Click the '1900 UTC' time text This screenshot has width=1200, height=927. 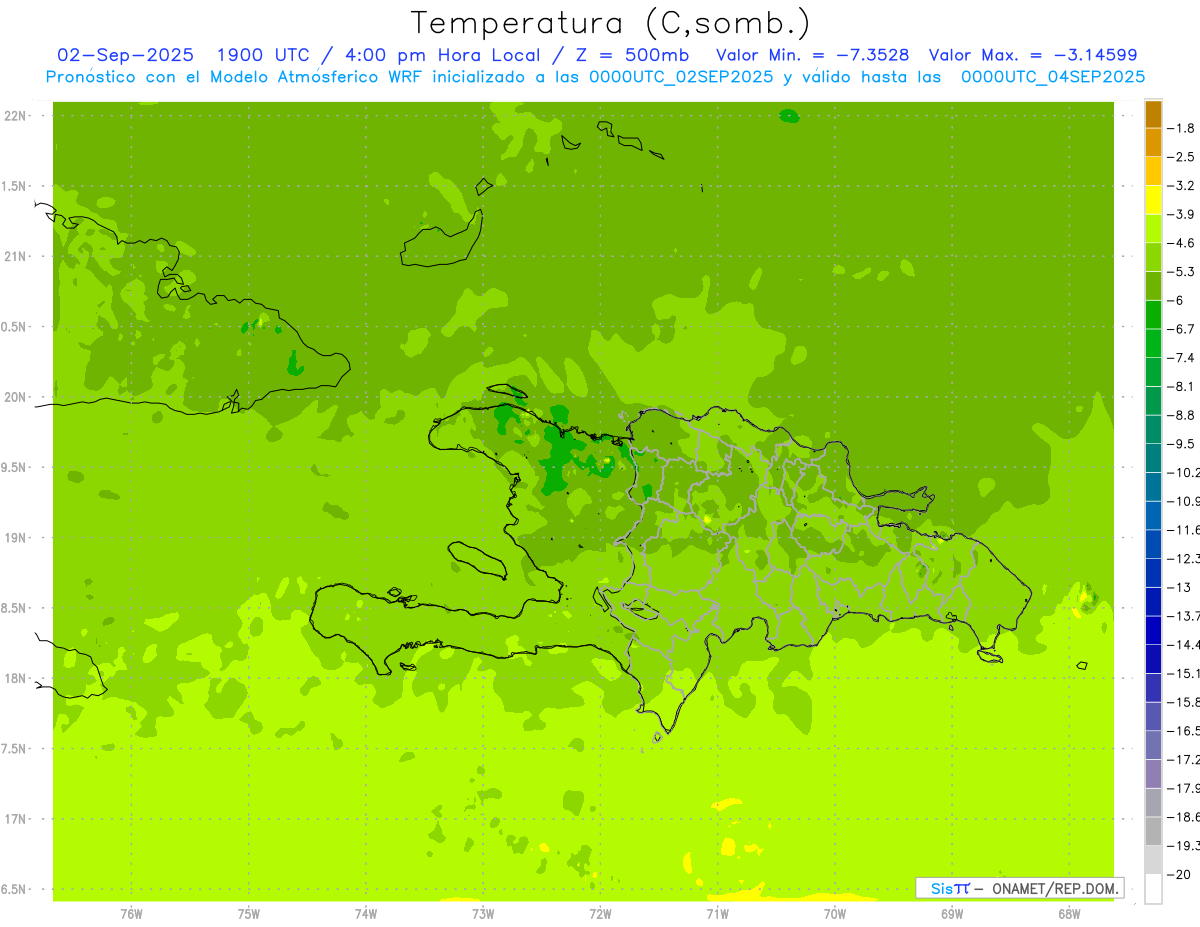click(262, 55)
